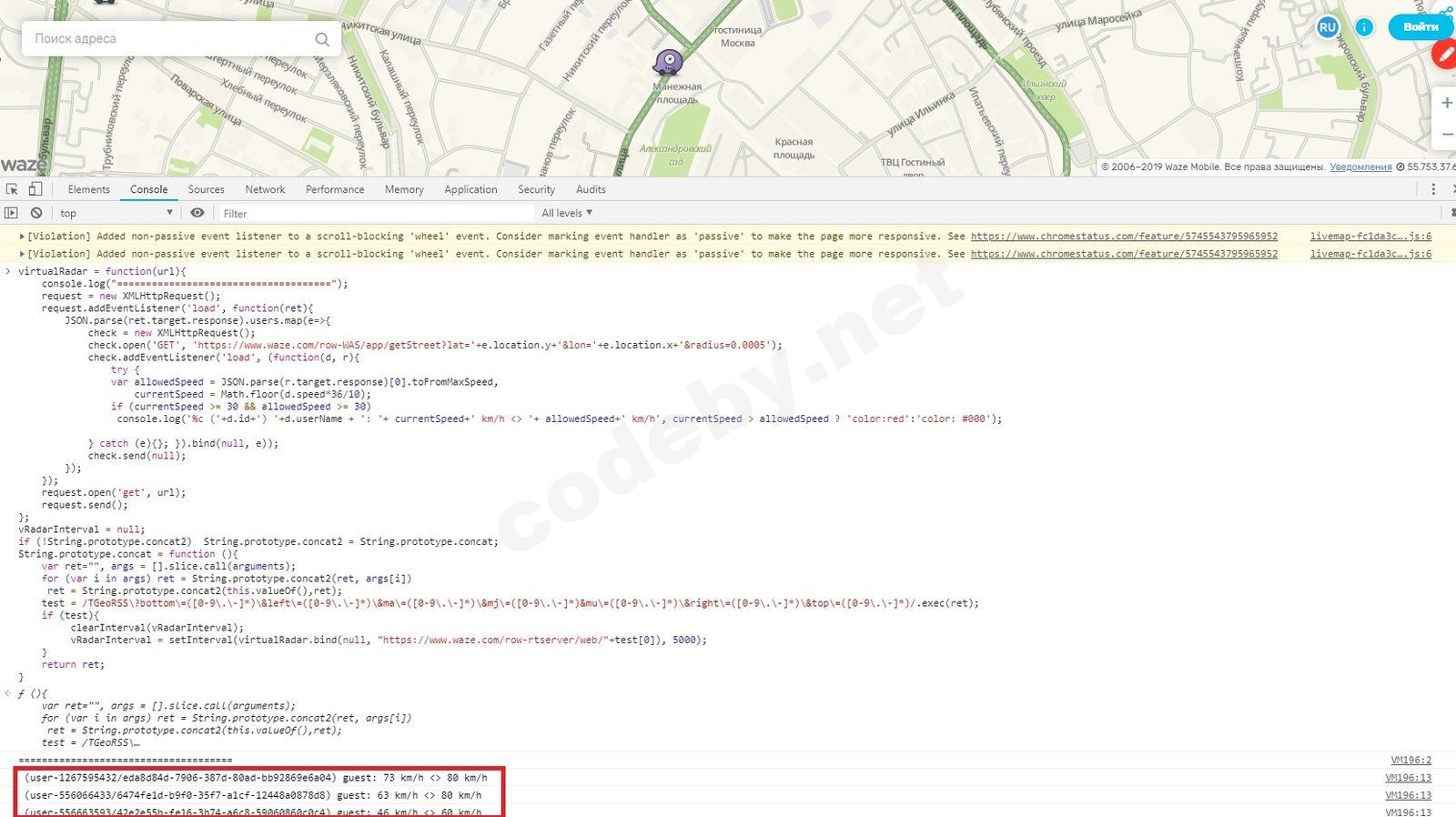Open VM196:13 link for the 63 km/h row

(1408, 795)
